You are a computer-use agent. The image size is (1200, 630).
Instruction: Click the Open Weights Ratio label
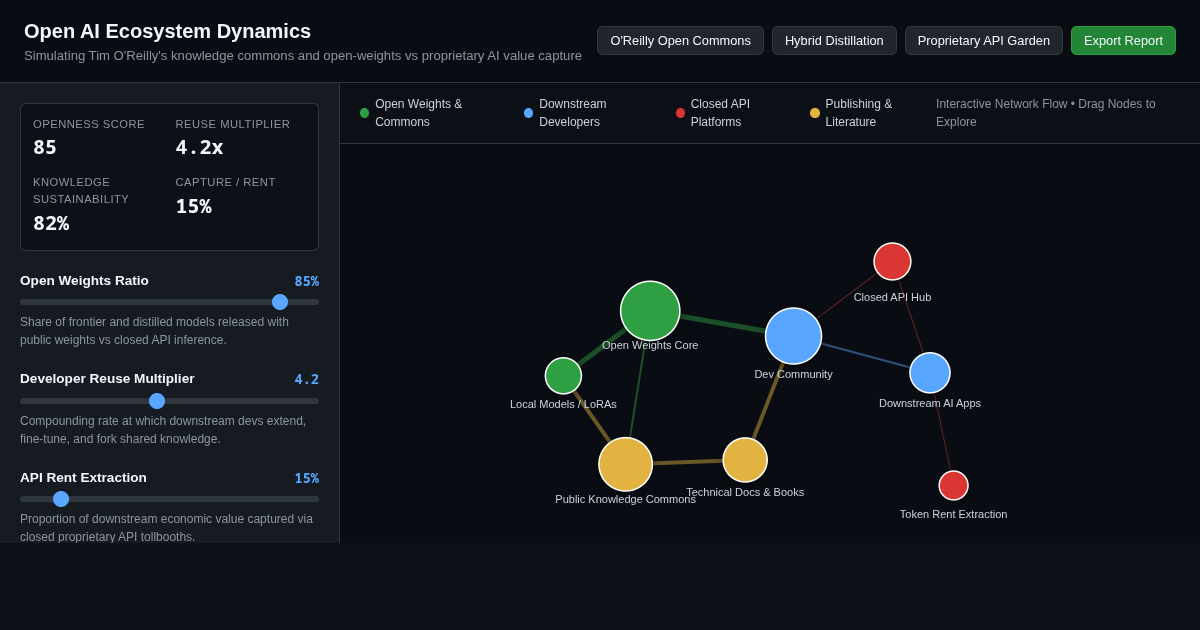pos(84,281)
